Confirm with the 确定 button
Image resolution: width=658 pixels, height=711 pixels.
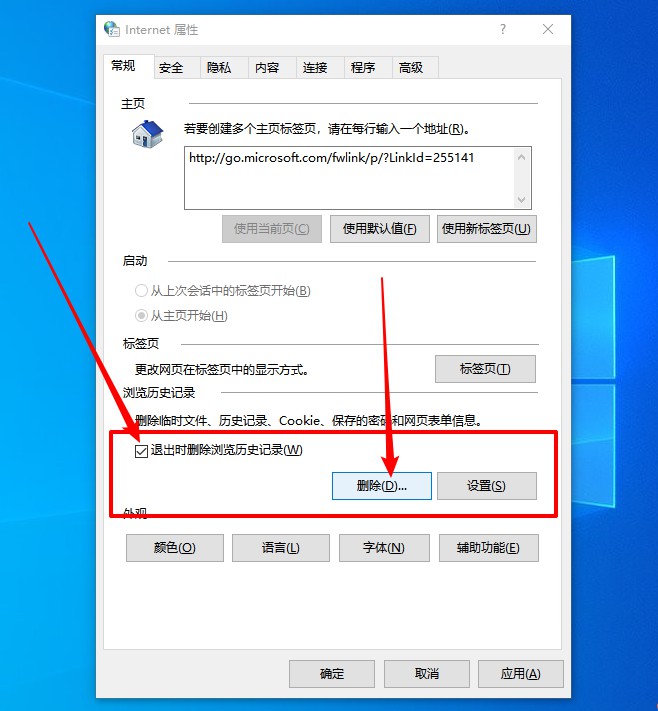[332, 674]
